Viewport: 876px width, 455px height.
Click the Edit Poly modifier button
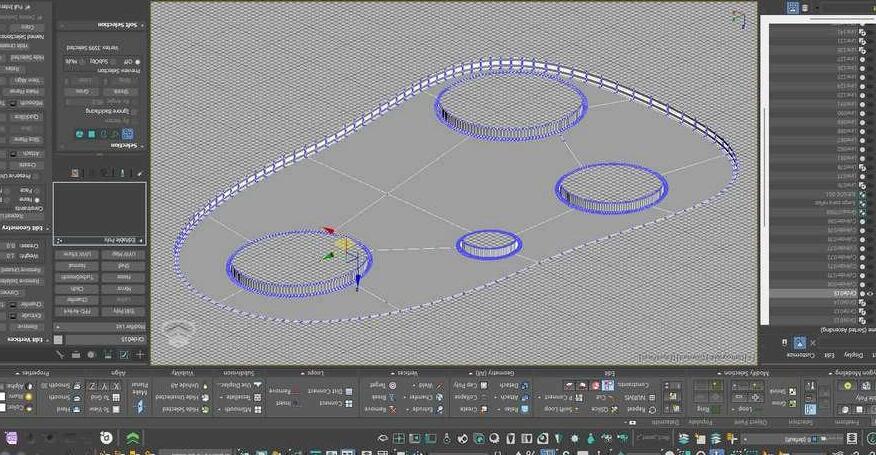[123, 311]
